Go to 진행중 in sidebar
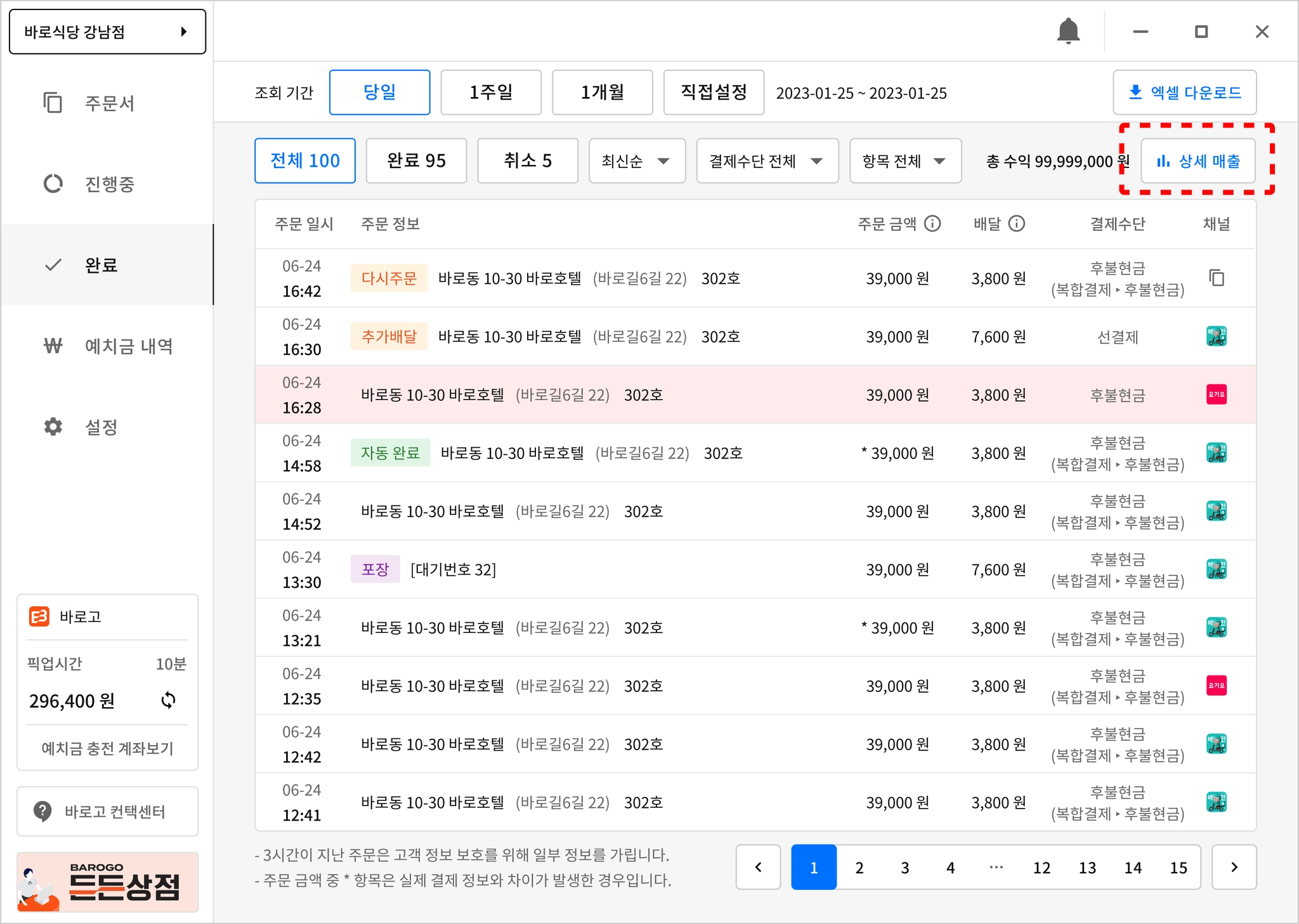The width and height of the screenshot is (1299, 924). click(x=109, y=184)
